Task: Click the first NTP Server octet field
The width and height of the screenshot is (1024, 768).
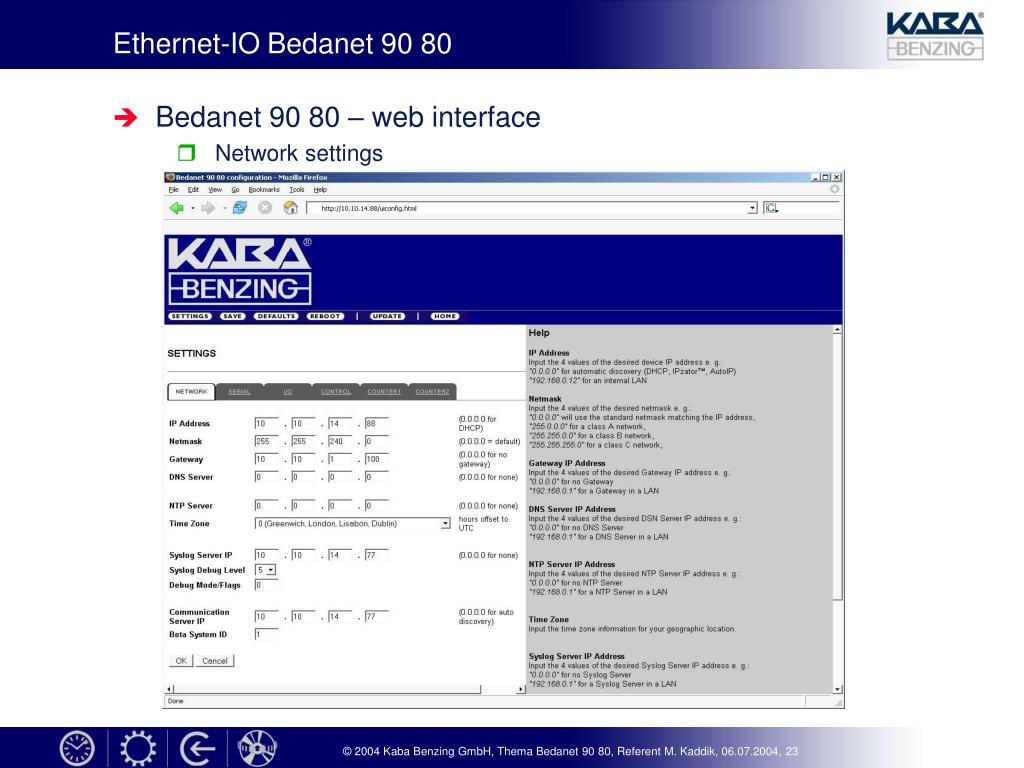Action: [x=266, y=505]
